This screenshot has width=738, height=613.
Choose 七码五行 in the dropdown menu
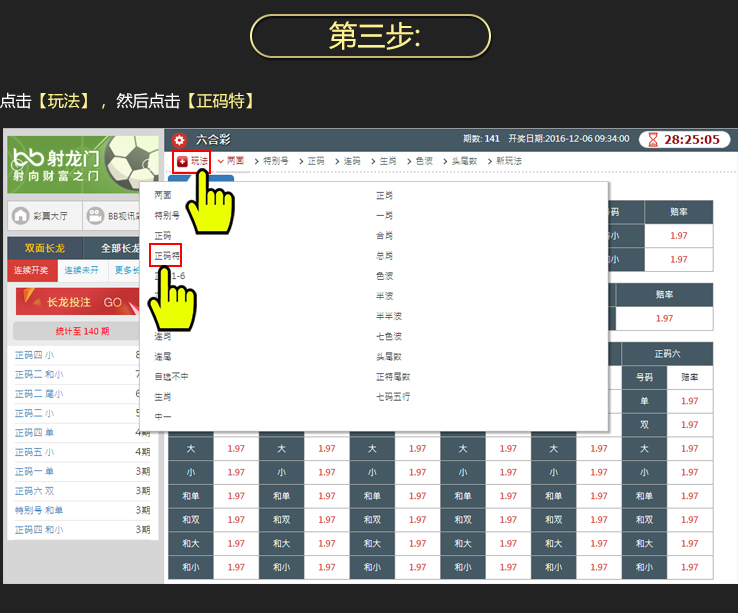(393, 396)
